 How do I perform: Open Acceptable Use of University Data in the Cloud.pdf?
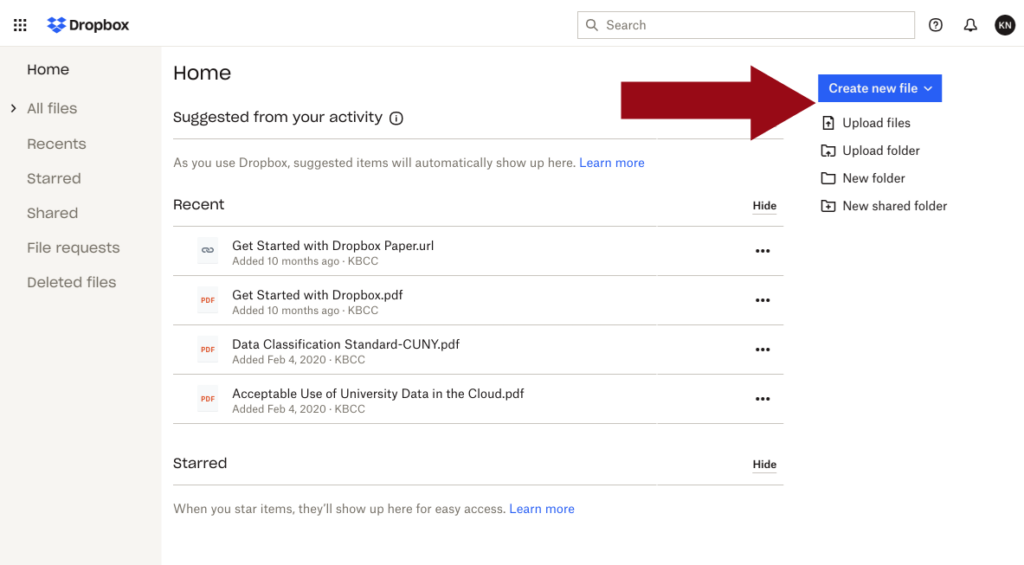click(378, 394)
